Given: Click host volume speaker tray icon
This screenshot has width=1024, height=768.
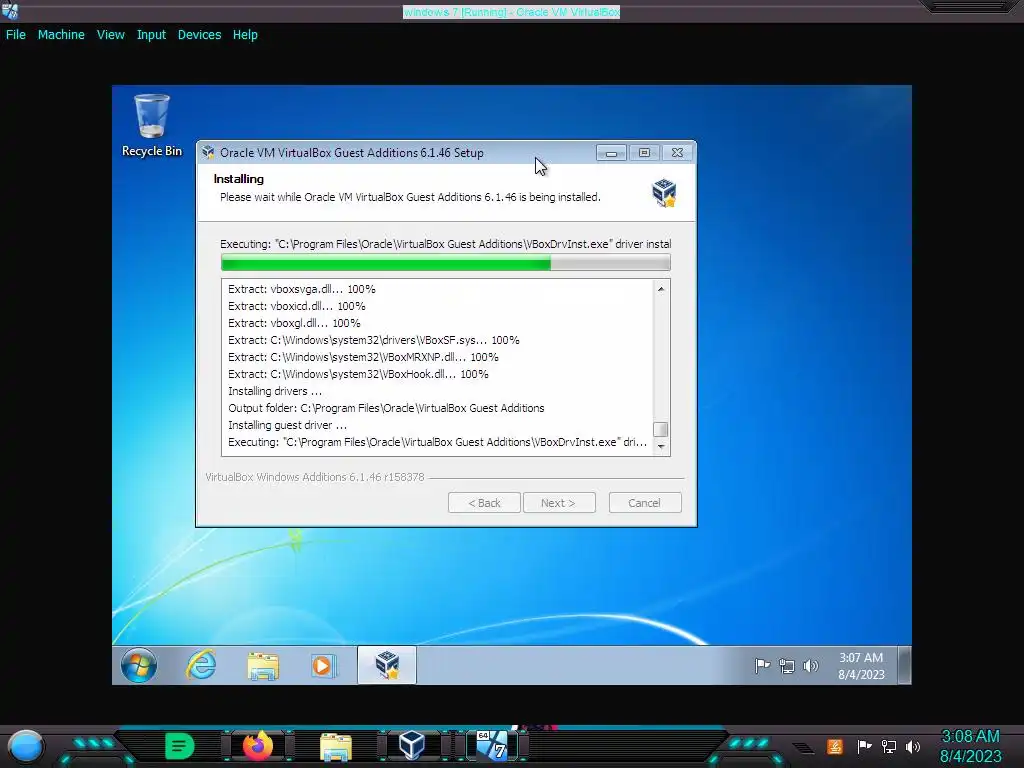Looking at the screenshot, I should coord(913,746).
